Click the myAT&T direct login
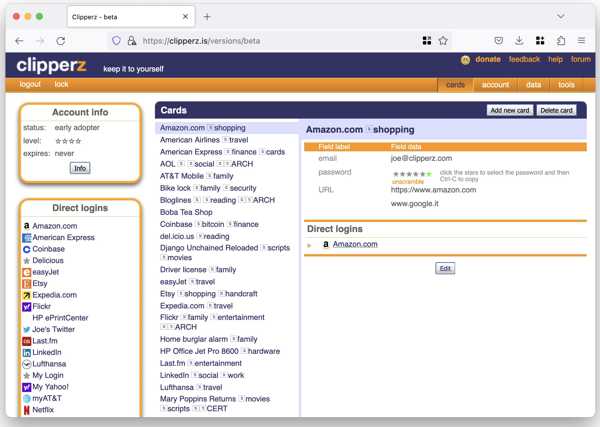 coord(47,398)
